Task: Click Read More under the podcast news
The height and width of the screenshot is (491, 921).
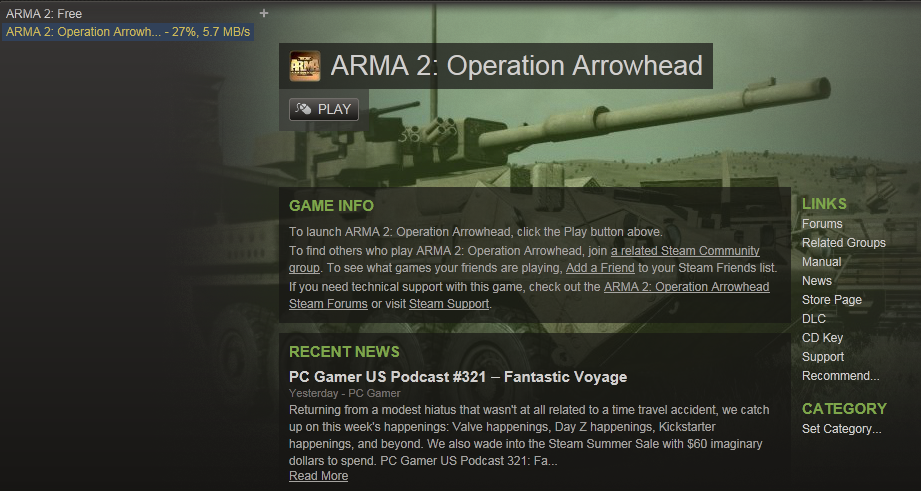Action: click(x=318, y=476)
